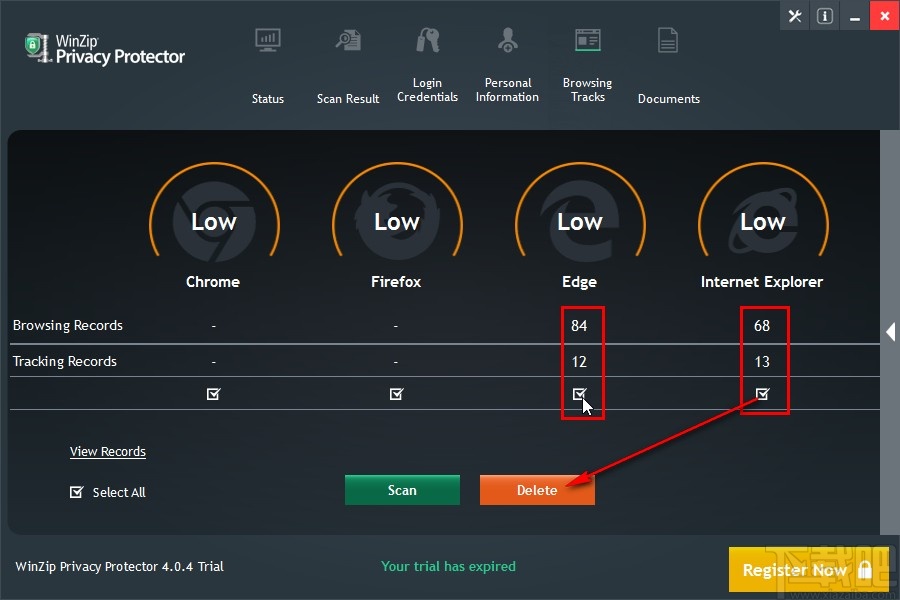Viewport: 900px width, 600px height.
Task: Click the Internet Explorer tracking records value 13
Action: click(762, 362)
